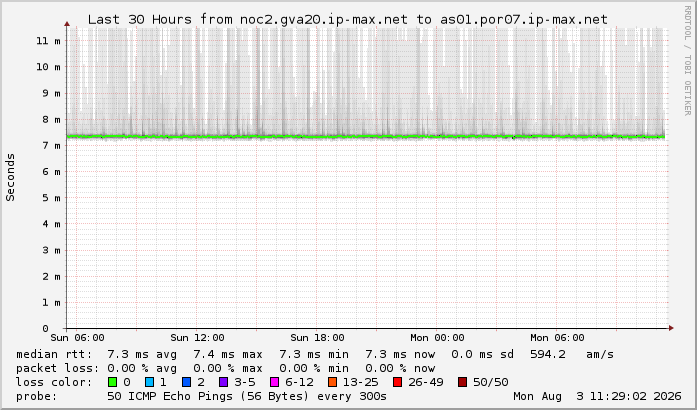The image size is (697, 410).
Task: Click the '594.2 am/s' value
Action: 572,354
